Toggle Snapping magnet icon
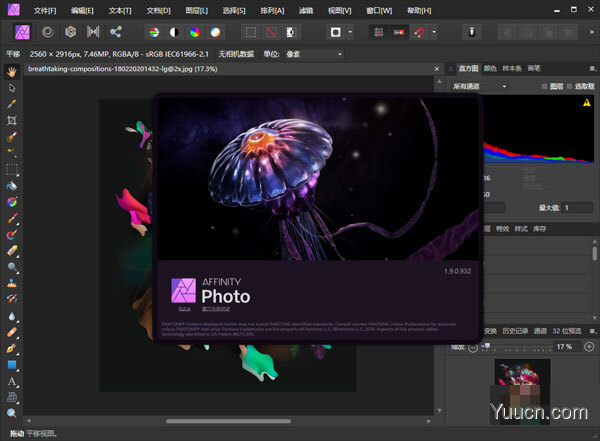Image resolution: width=600 pixels, height=441 pixels. click(419, 33)
